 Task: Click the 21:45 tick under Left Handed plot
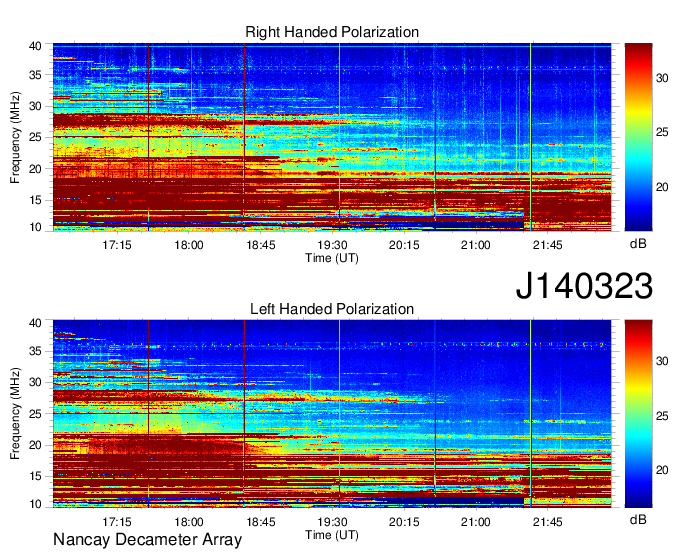[x=547, y=522]
